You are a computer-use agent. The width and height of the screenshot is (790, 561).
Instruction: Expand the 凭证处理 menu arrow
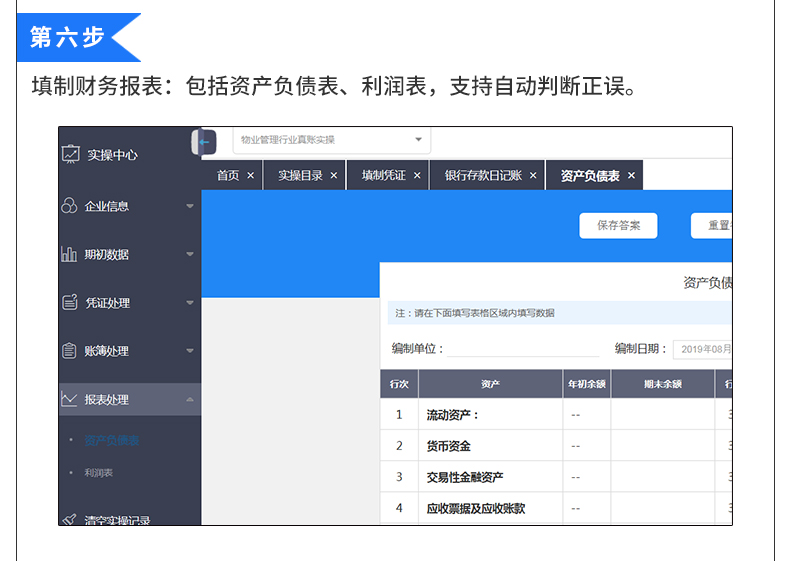point(190,302)
